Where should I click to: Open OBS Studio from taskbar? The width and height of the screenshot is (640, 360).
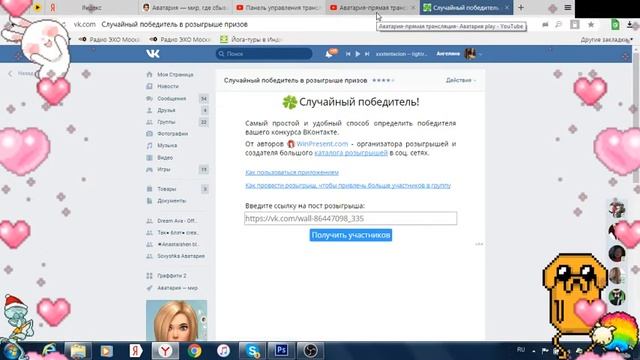pos(310,351)
